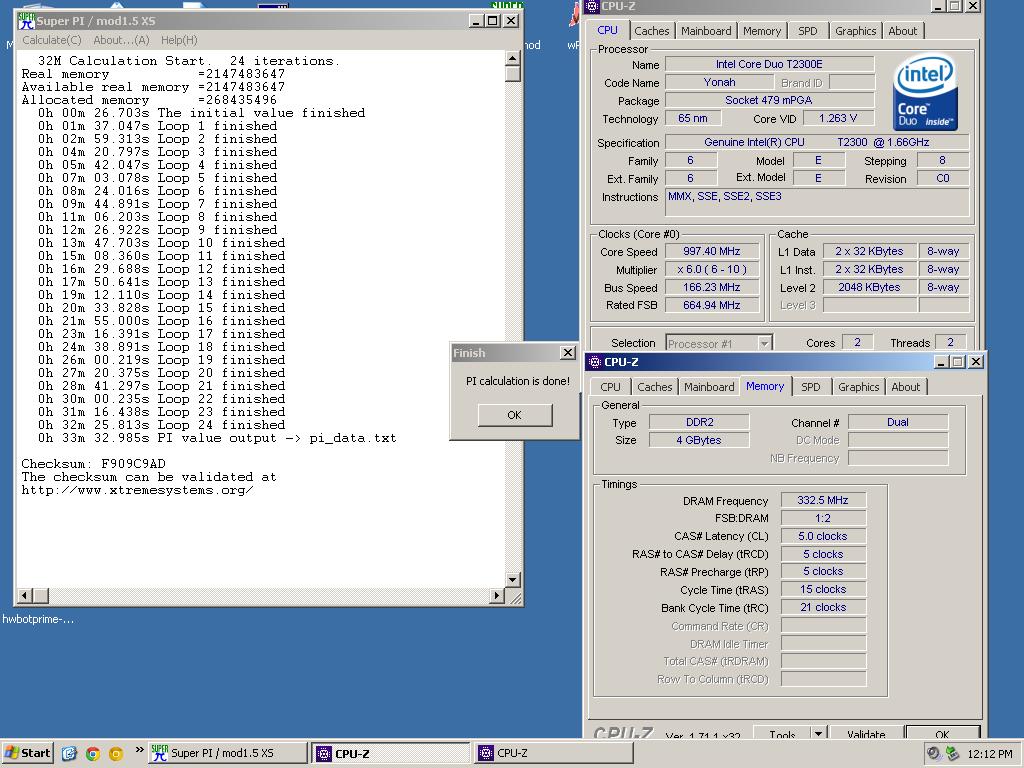
Task: Select Graphics tab in lower CPU-Z window
Action: pyautogui.click(x=858, y=387)
